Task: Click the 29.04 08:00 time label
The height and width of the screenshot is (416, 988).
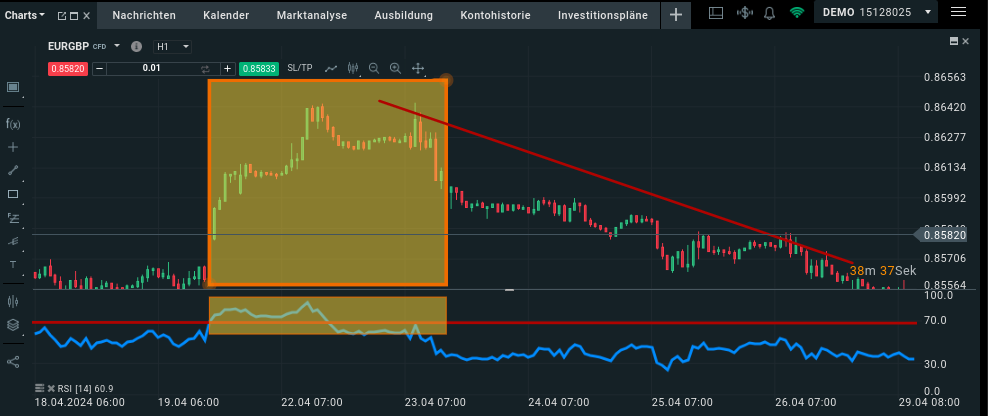Action: (x=927, y=402)
